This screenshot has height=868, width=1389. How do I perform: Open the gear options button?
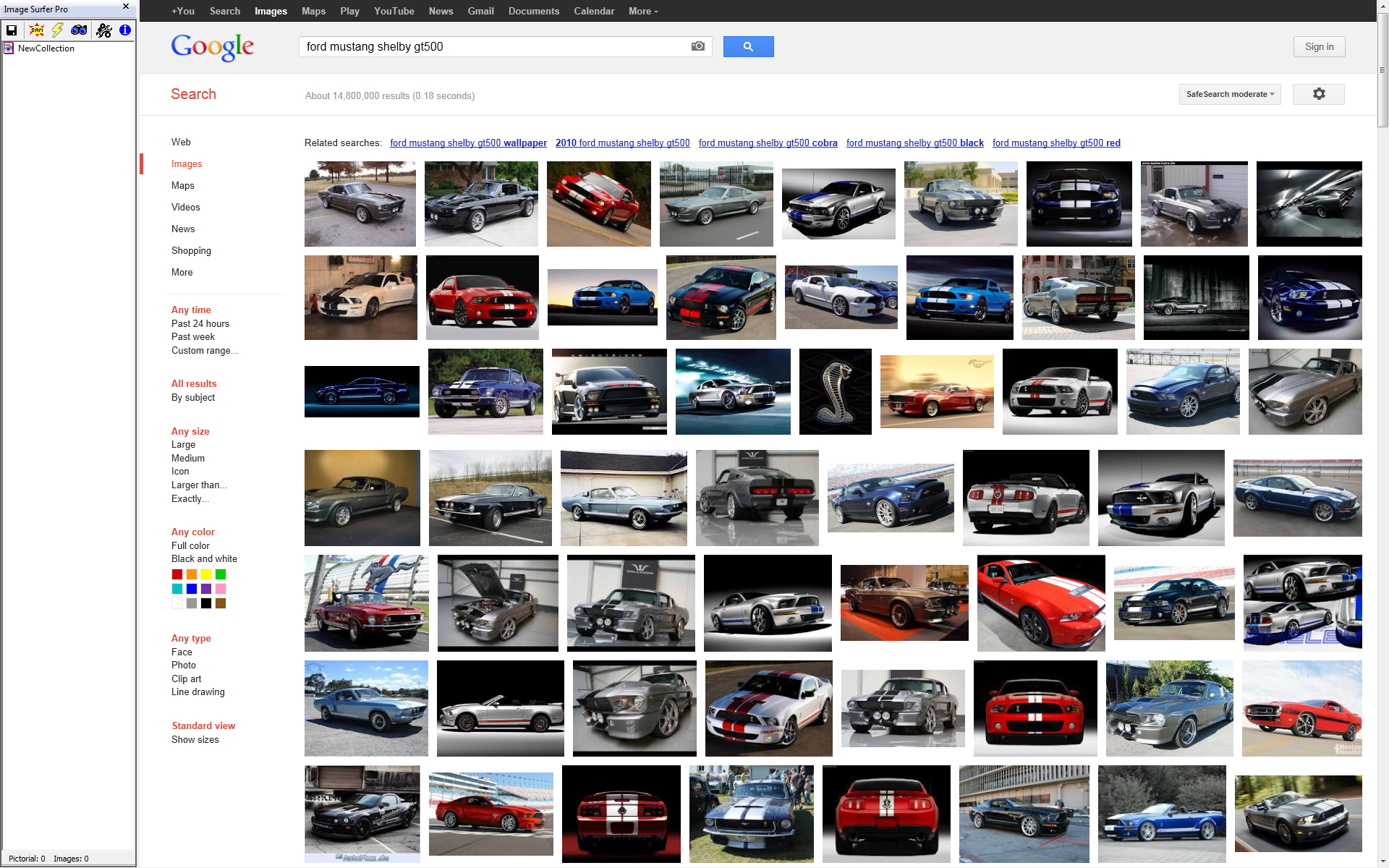pos(1318,94)
